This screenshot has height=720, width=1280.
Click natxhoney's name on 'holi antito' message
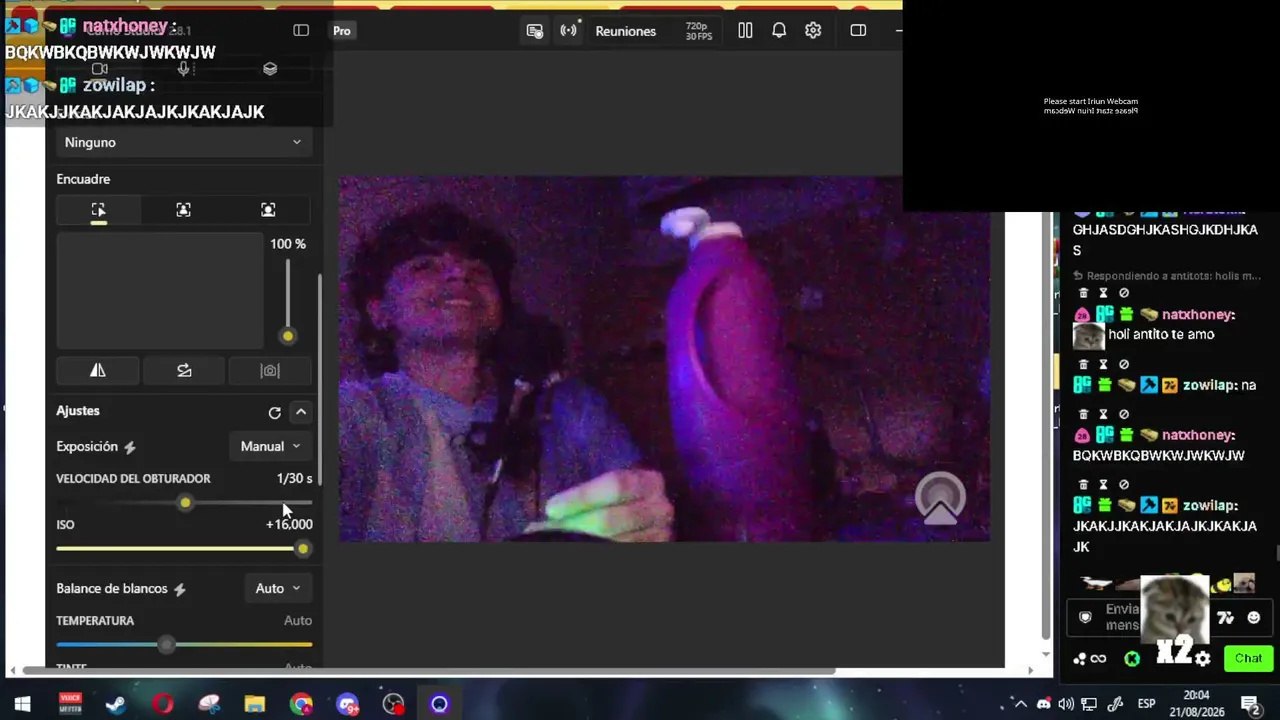pos(1198,315)
